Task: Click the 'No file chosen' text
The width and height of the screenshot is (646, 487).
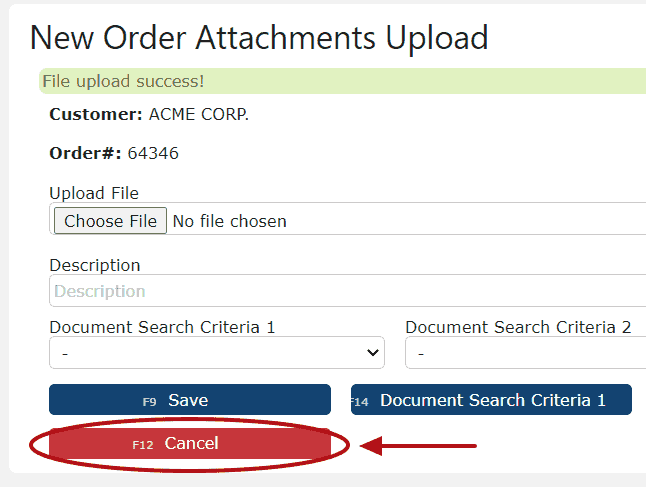Action: pyautogui.click(x=229, y=221)
